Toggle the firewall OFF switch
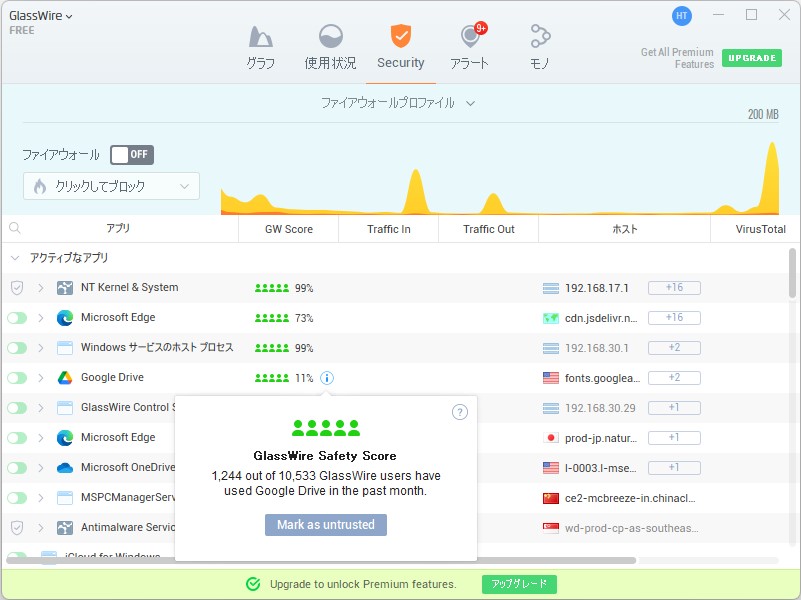This screenshot has height=600, width=801. pyautogui.click(x=132, y=155)
